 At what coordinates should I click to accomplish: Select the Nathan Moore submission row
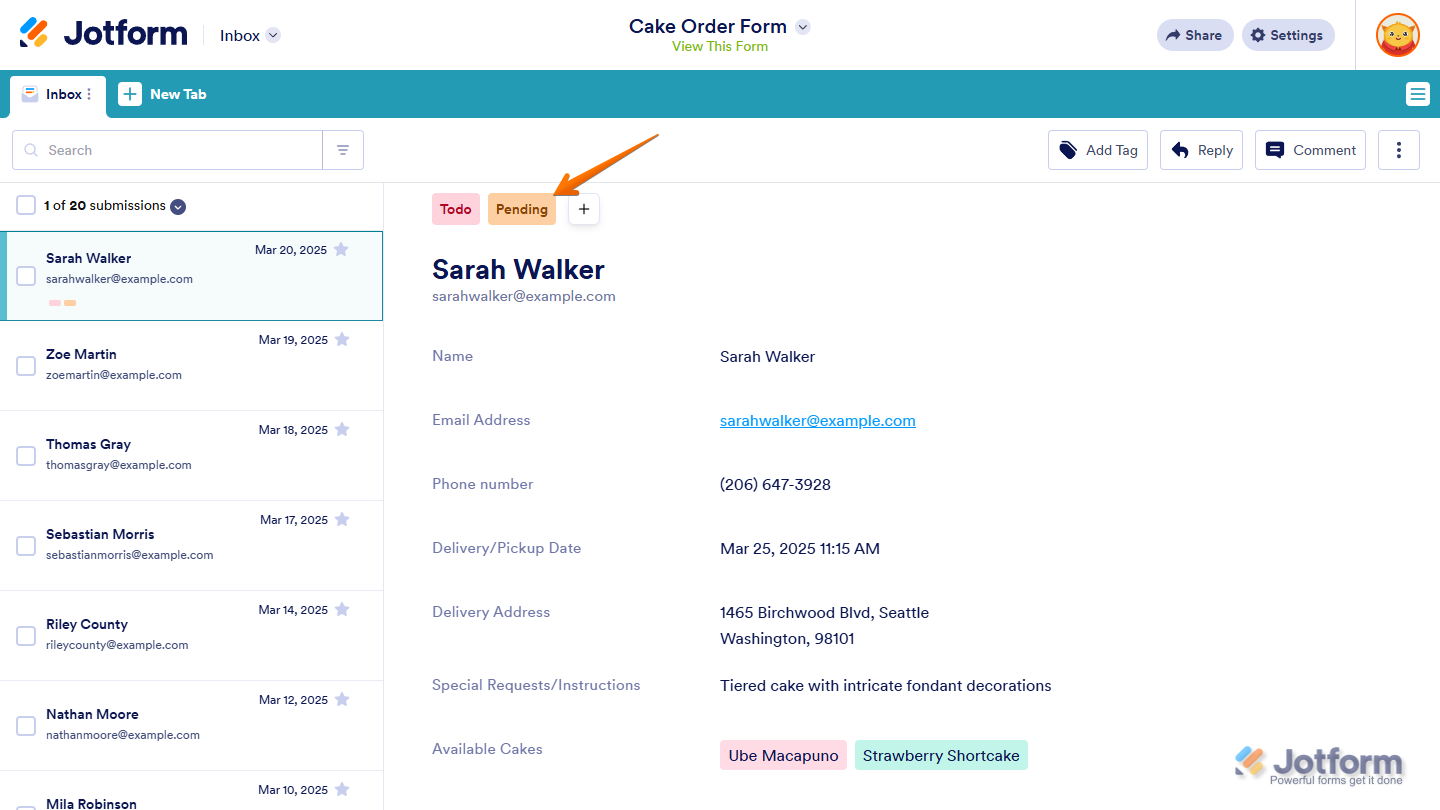[191, 726]
